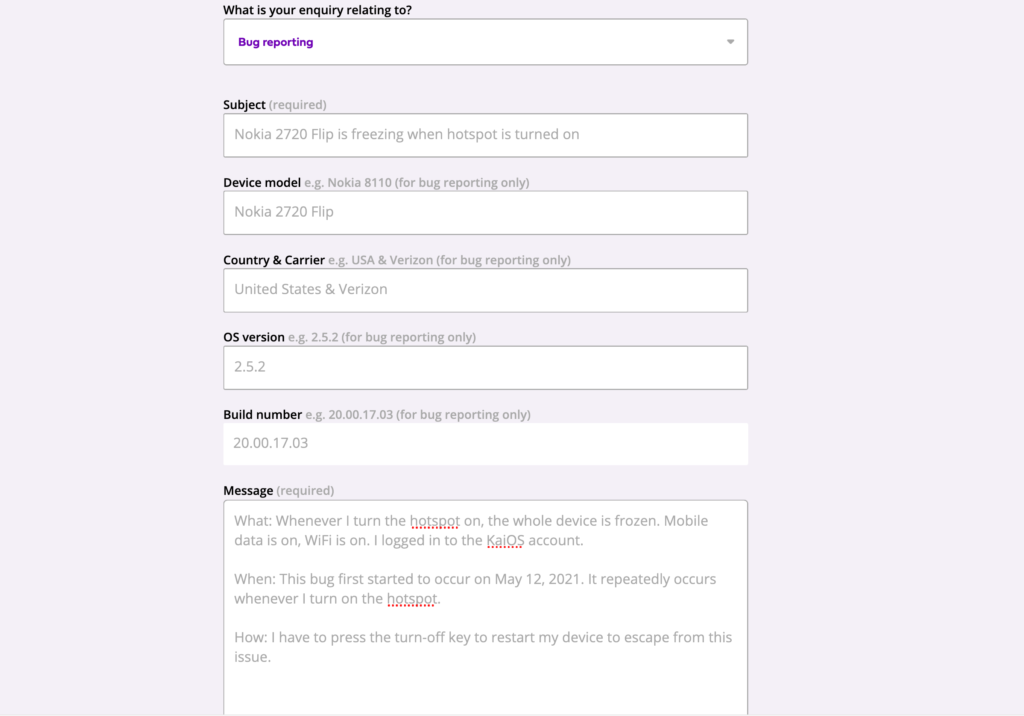Click the "Device model" label

[262, 182]
